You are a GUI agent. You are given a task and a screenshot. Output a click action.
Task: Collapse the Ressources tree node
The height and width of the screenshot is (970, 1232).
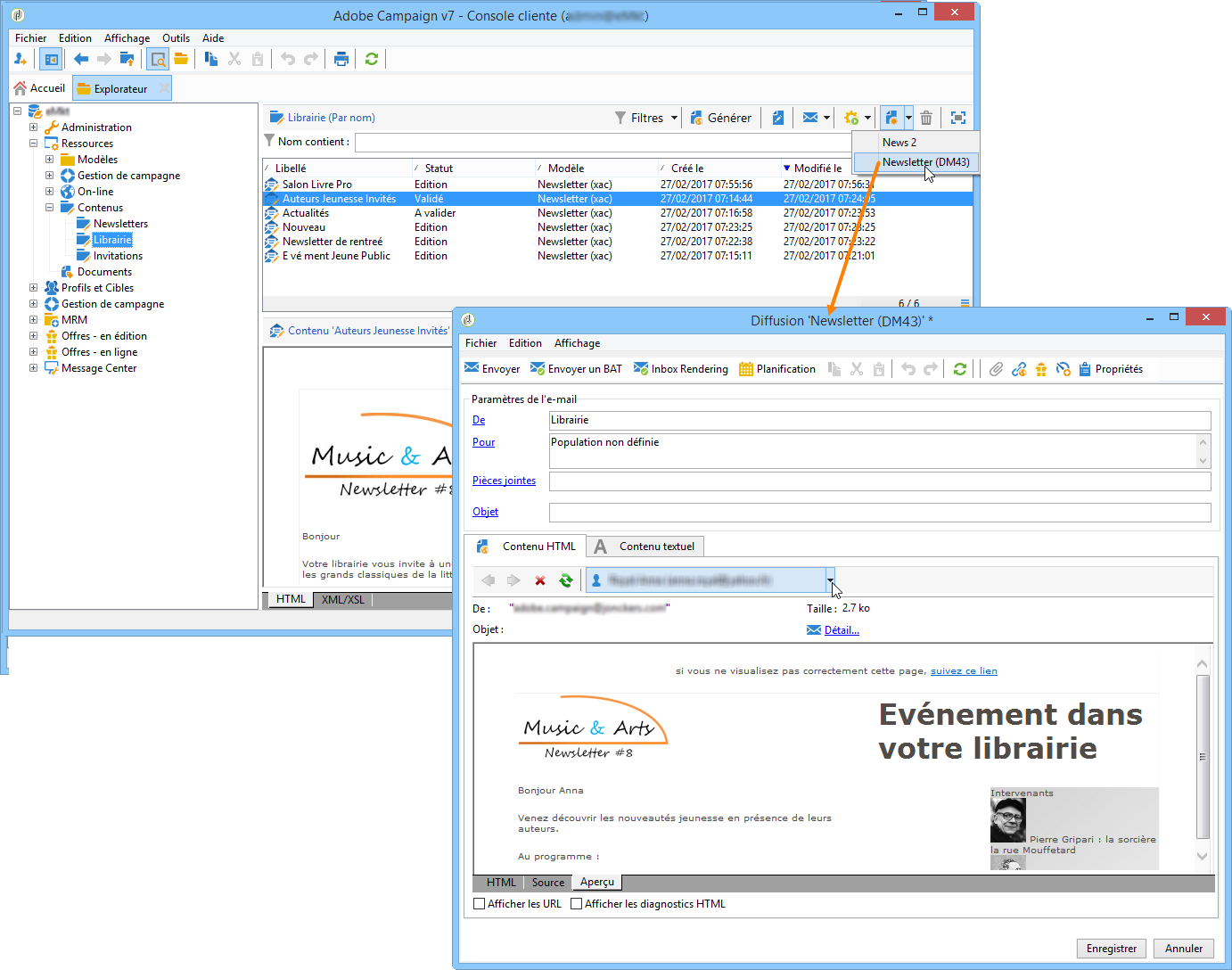33,144
